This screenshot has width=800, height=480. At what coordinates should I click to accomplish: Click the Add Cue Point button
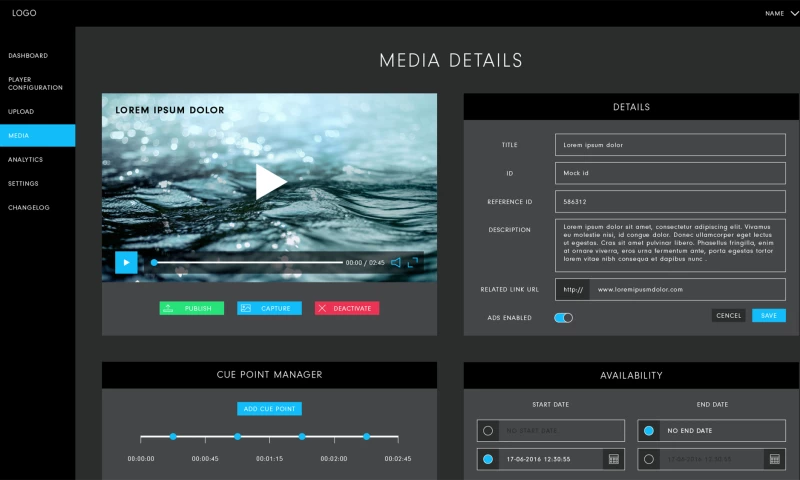(269, 409)
